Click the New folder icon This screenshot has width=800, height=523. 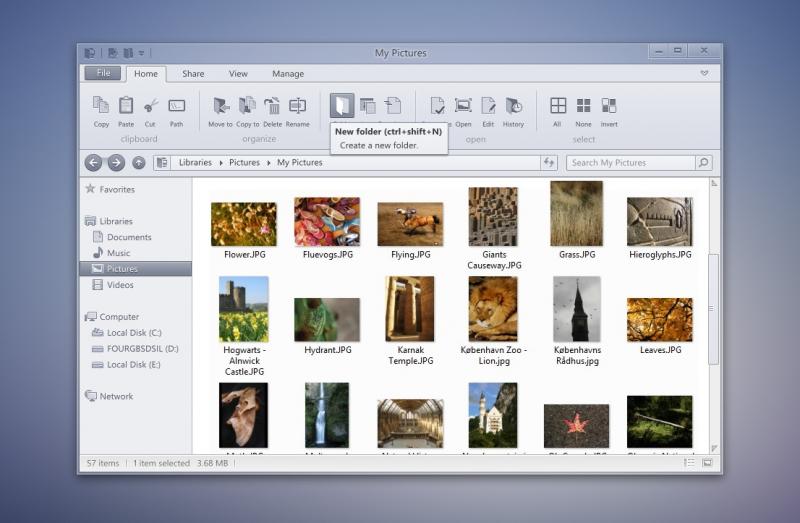click(342, 106)
